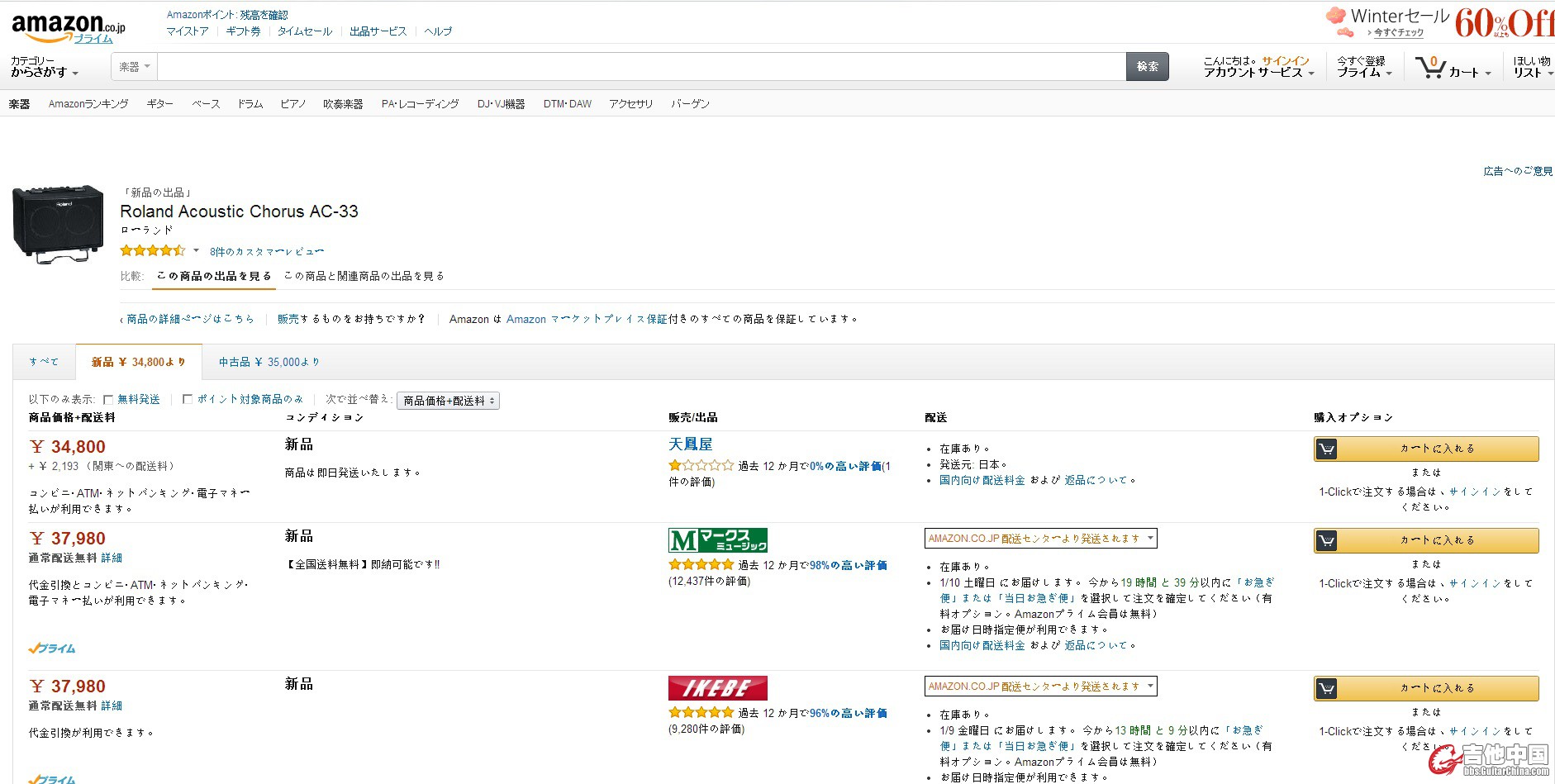
Task: Select the すべて offers tab
Action: [x=44, y=362]
